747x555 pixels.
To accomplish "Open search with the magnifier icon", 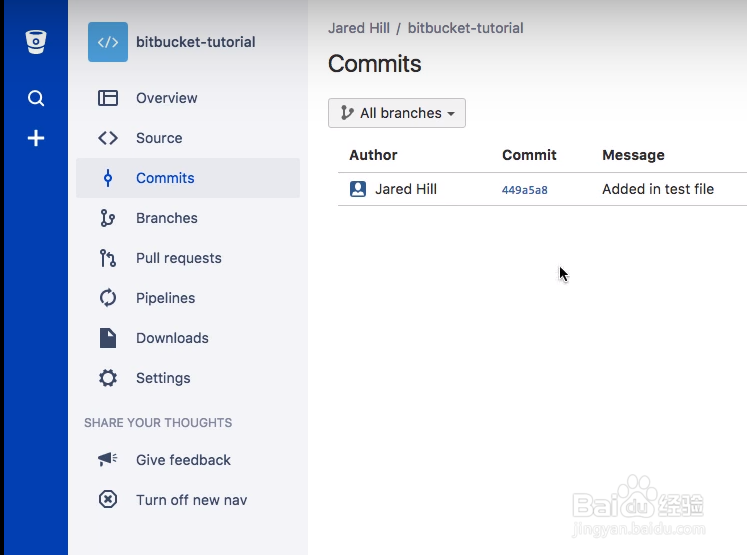I will point(36,98).
